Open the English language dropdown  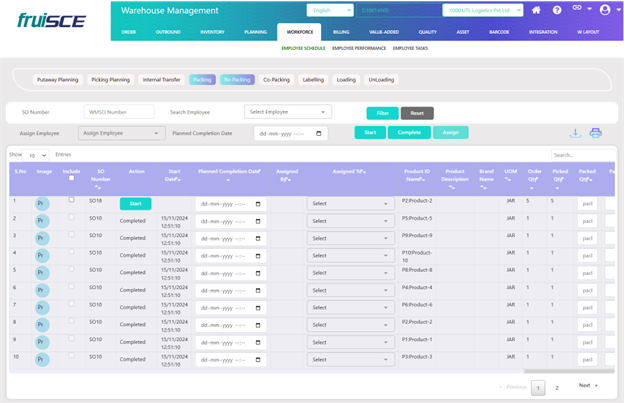click(x=337, y=10)
